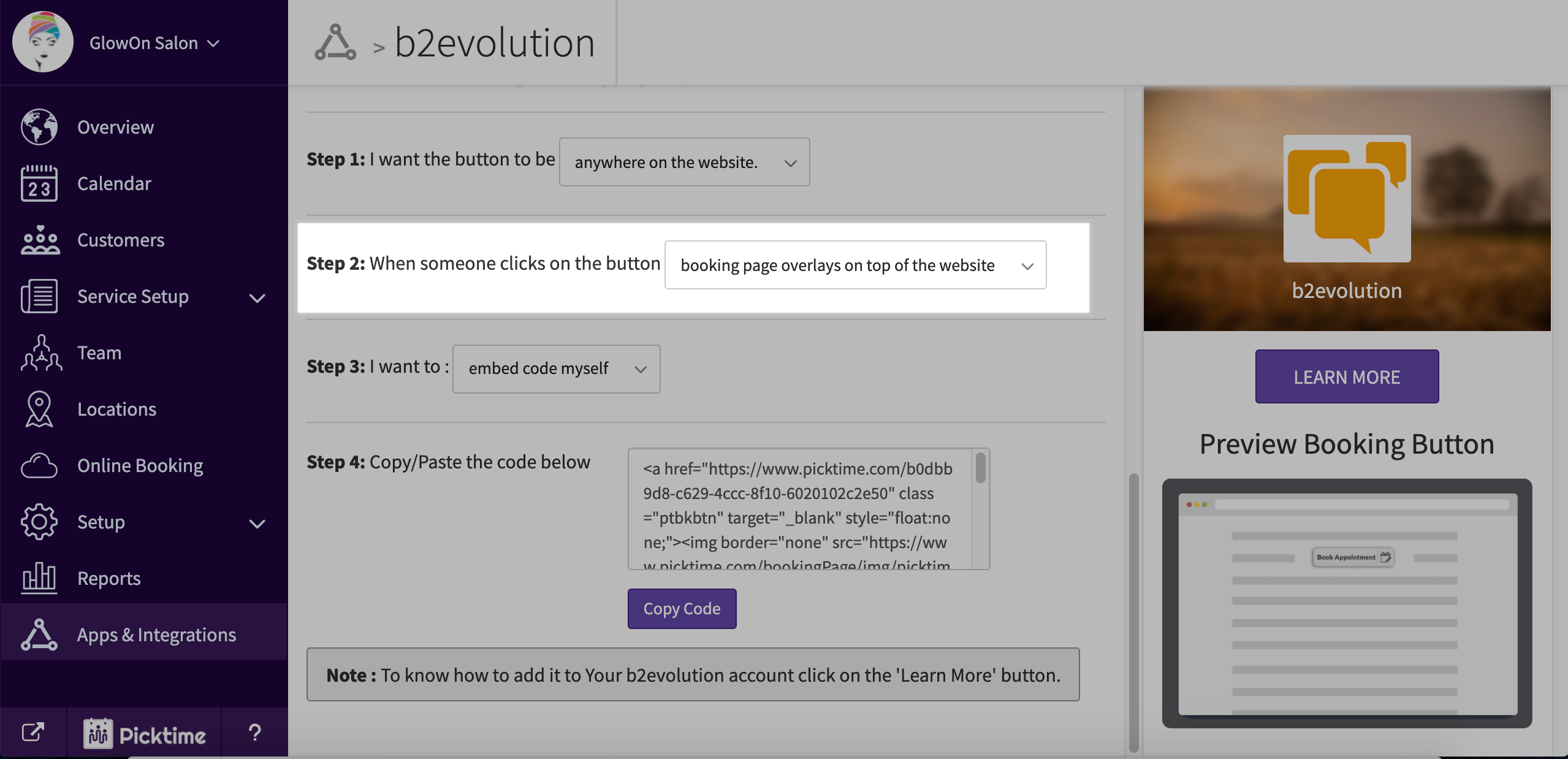
Task: Click the Overview globe icon
Action: point(39,127)
